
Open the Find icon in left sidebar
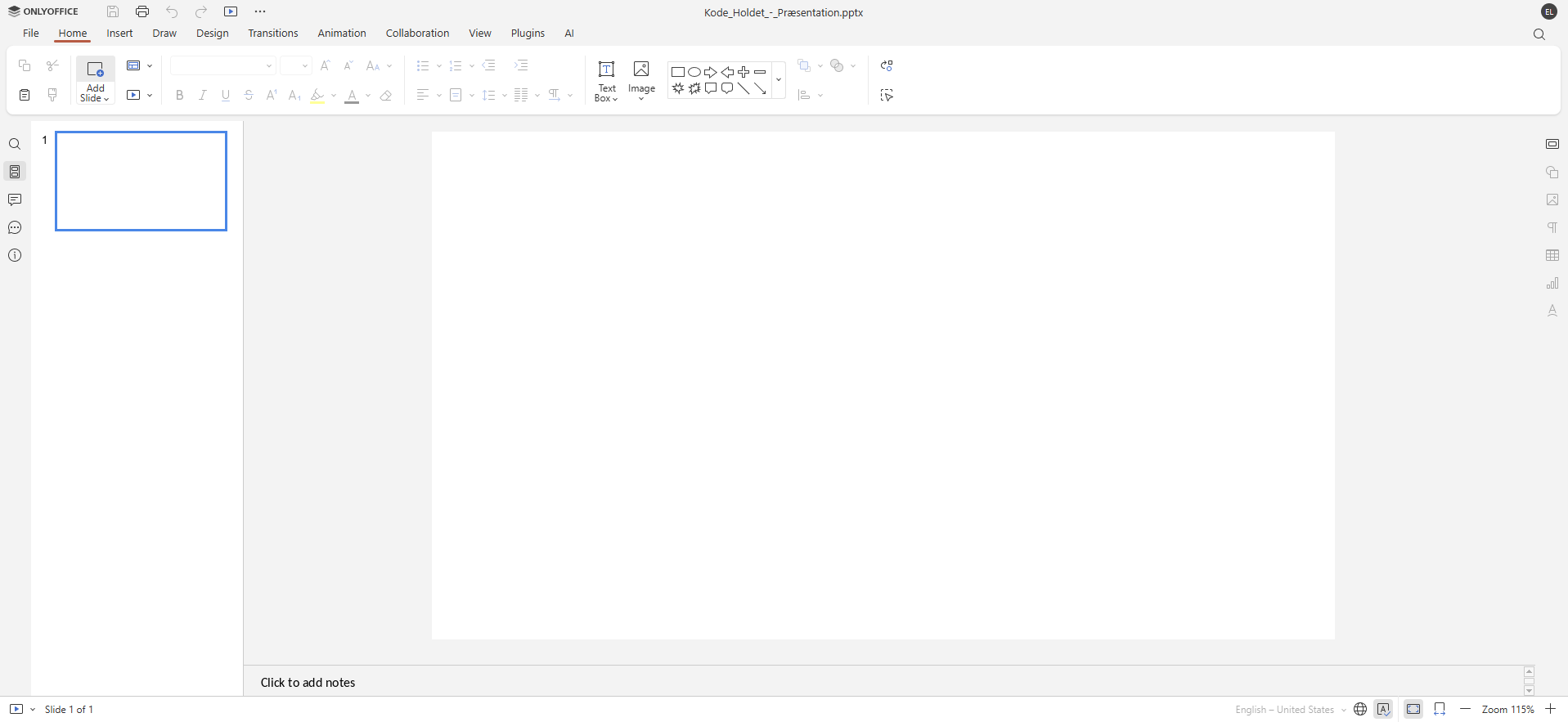15,144
